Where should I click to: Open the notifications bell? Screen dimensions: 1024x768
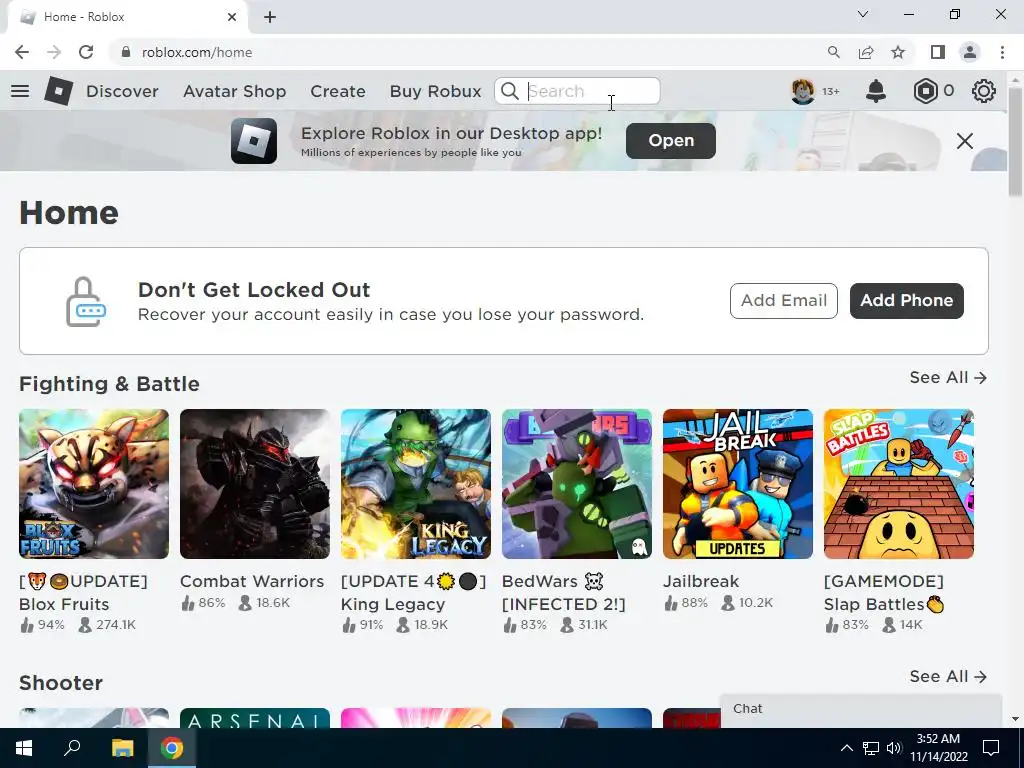pos(876,91)
